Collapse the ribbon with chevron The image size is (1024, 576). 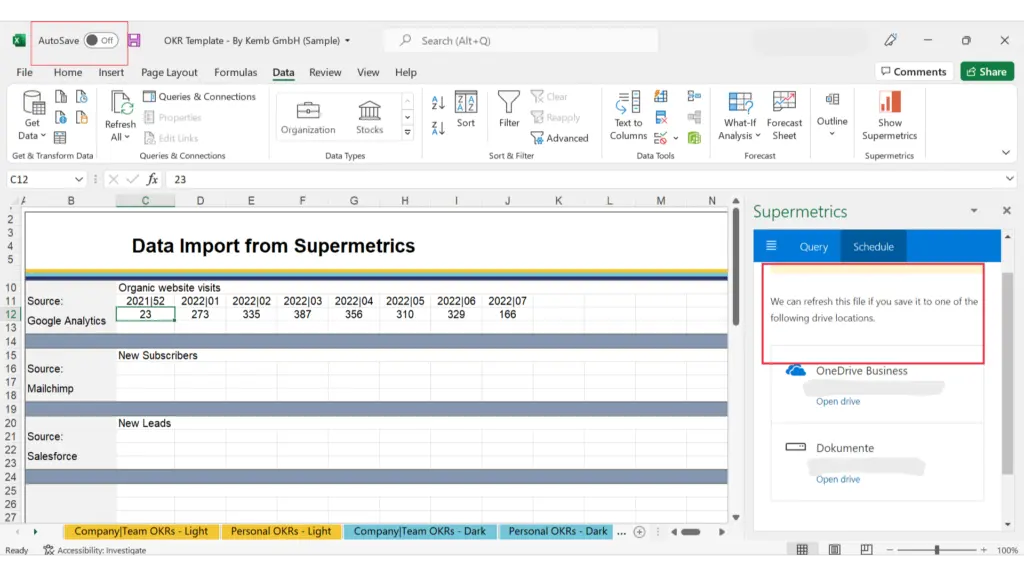[x=1006, y=153]
